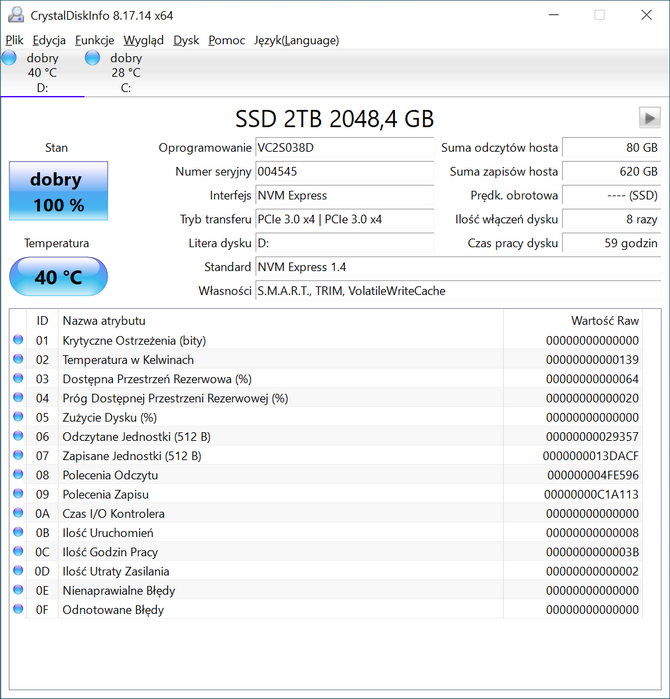Click the Interfejs field NVM Express

tap(345, 195)
